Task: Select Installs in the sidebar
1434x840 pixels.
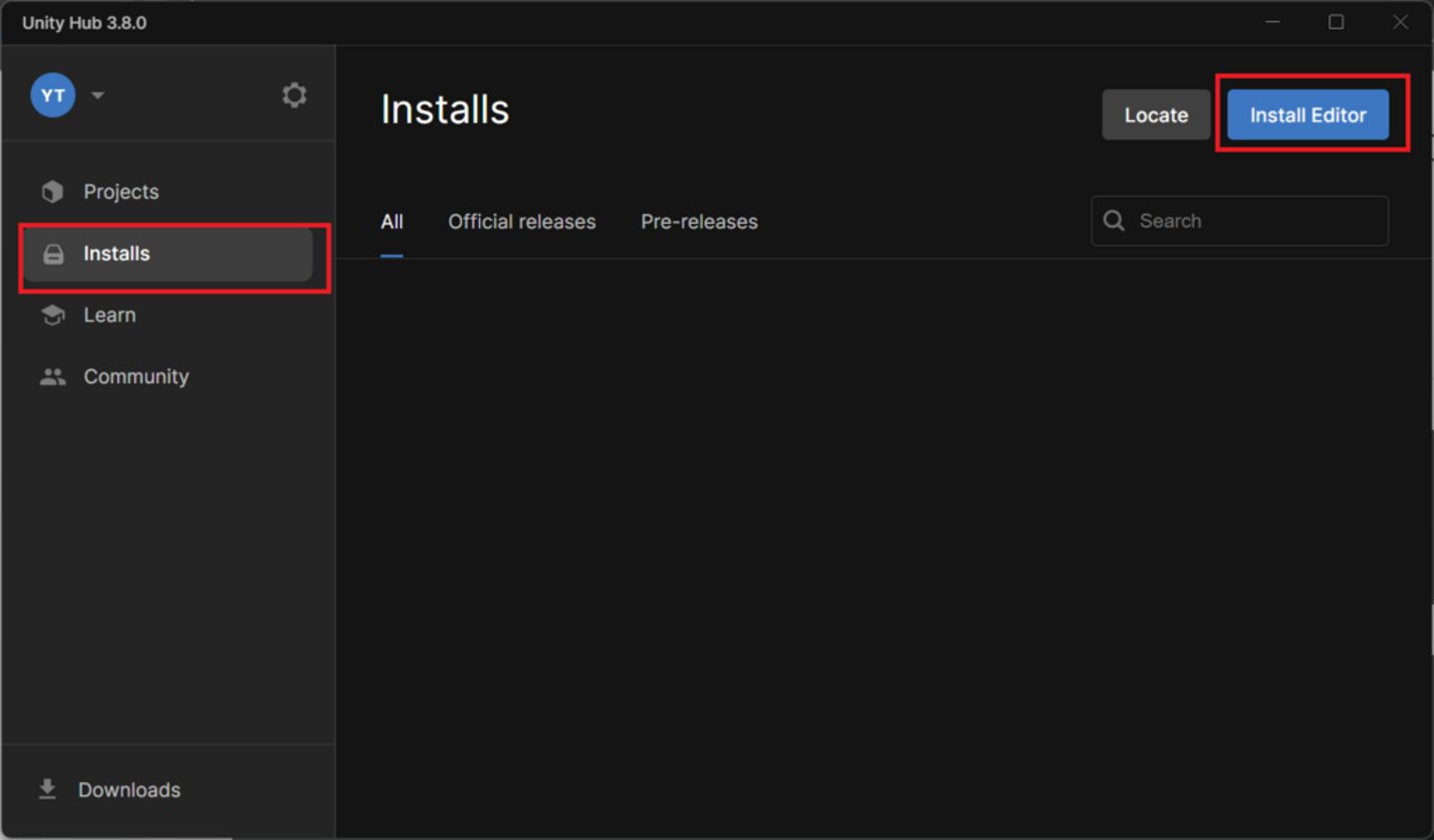Action: coord(167,254)
